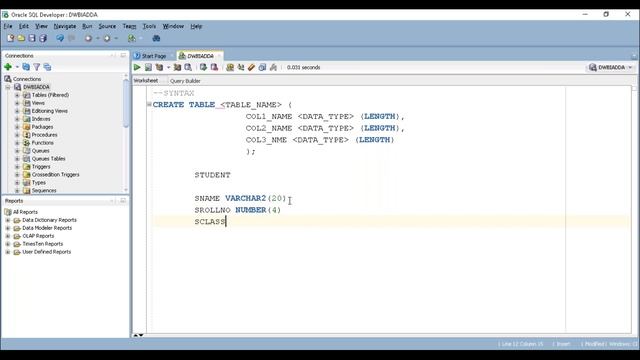Click the Connections panel vertical scrollbar
Image resolution: width=640 pixels, height=360 pixels.
click(126, 103)
